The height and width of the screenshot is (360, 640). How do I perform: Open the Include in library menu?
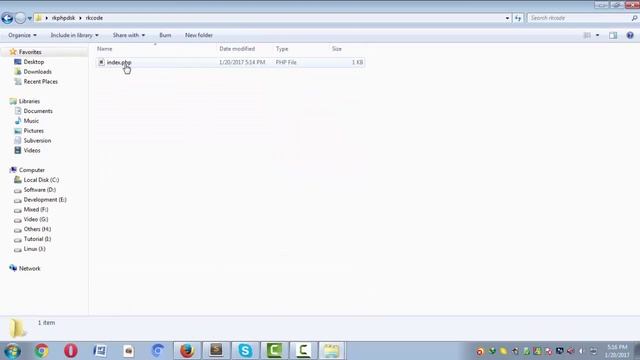point(74,35)
